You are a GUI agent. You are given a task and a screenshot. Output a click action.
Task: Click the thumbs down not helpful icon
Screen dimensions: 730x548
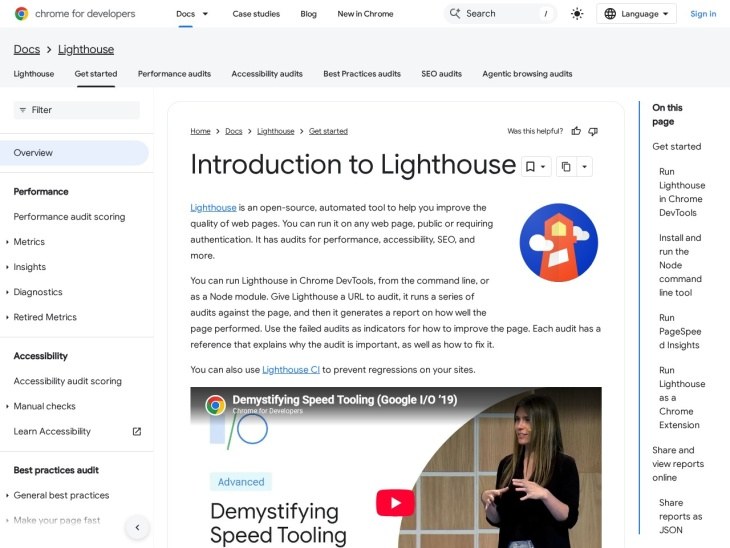click(593, 131)
